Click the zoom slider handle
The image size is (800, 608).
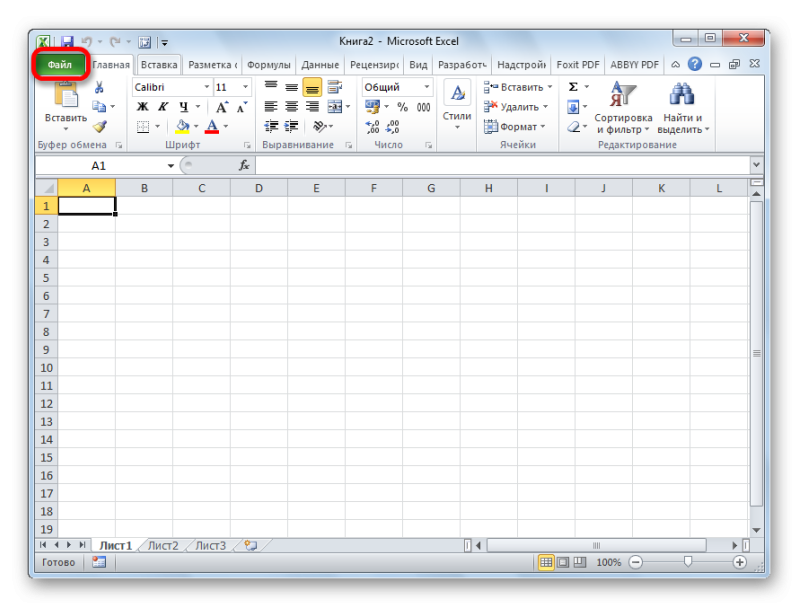688,562
